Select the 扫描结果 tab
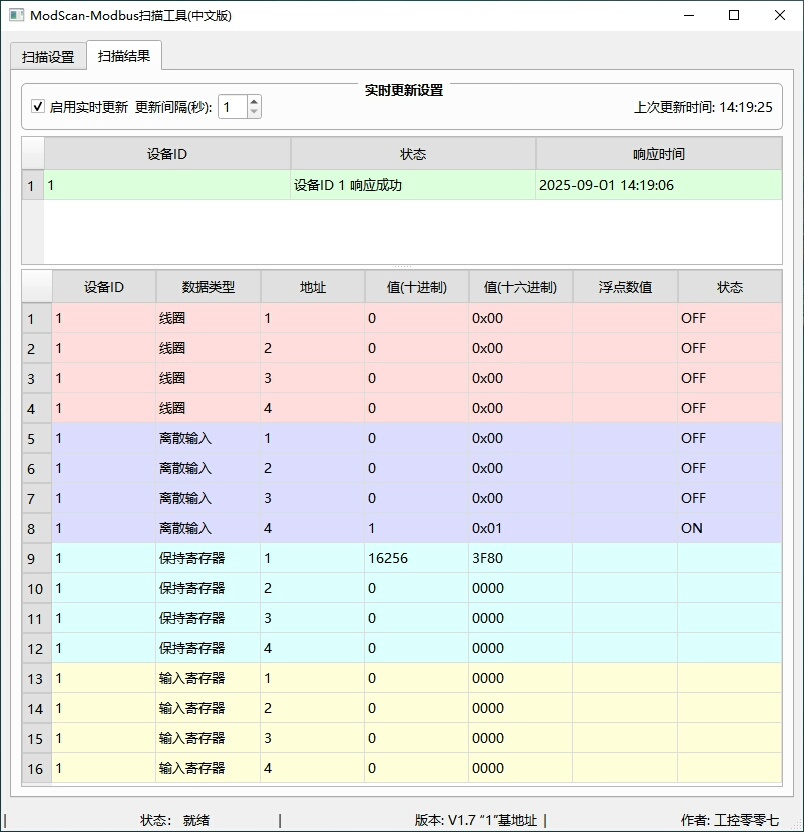Screen dimensions: 804x832 pyautogui.click(x=124, y=56)
